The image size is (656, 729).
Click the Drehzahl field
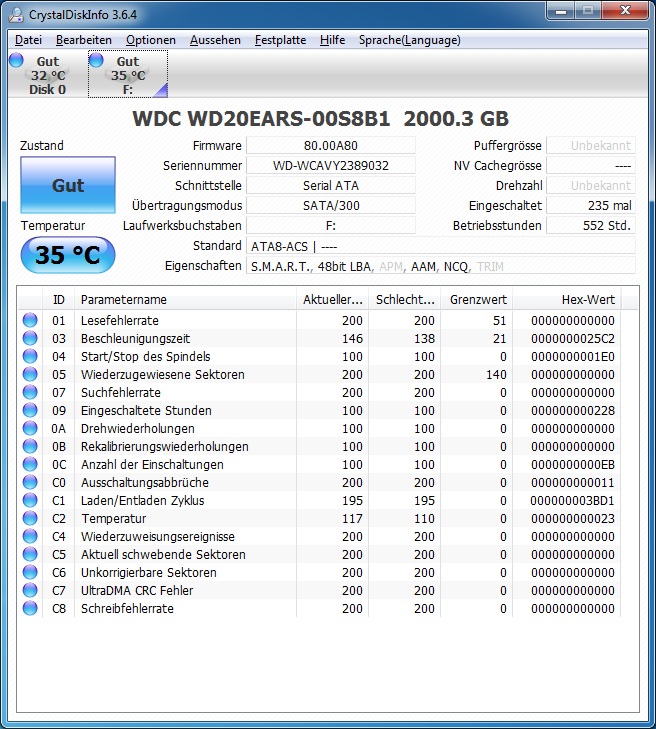tap(590, 186)
